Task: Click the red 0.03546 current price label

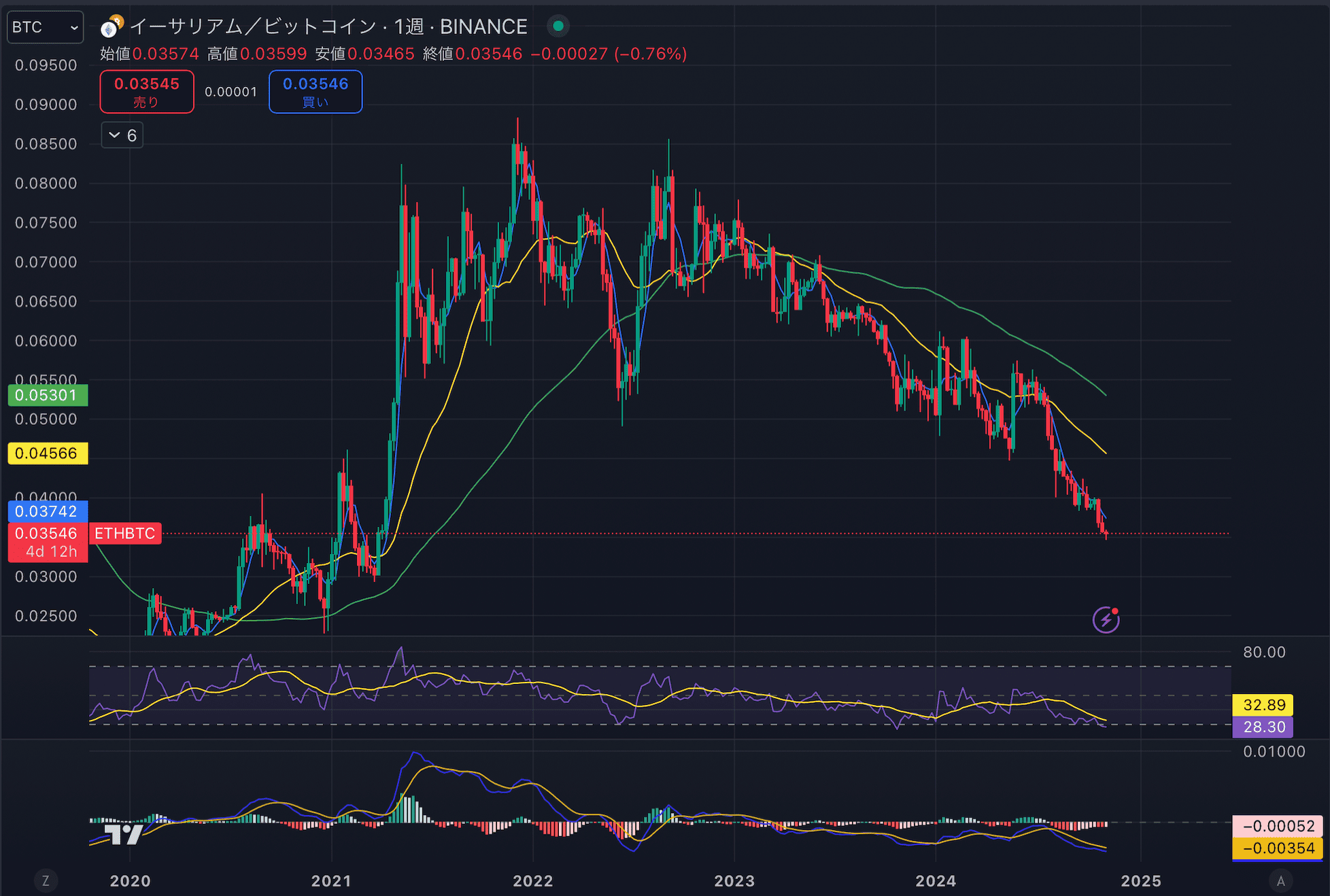Action: coord(48,534)
